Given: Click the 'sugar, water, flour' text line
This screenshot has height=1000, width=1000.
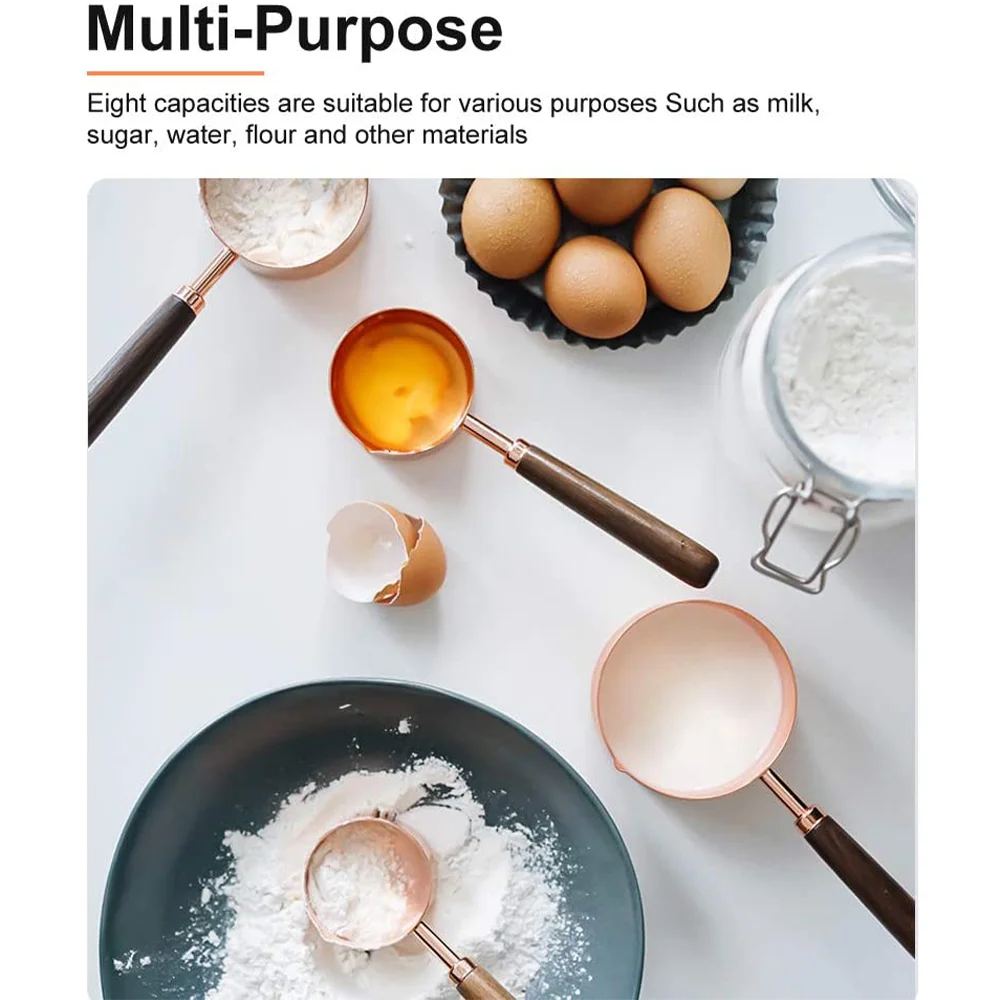Looking at the screenshot, I should [x=307, y=135].
